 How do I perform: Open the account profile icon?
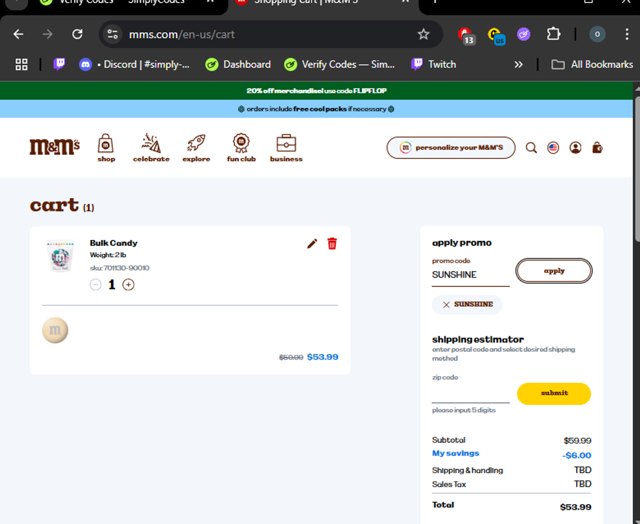click(x=576, y=148)
